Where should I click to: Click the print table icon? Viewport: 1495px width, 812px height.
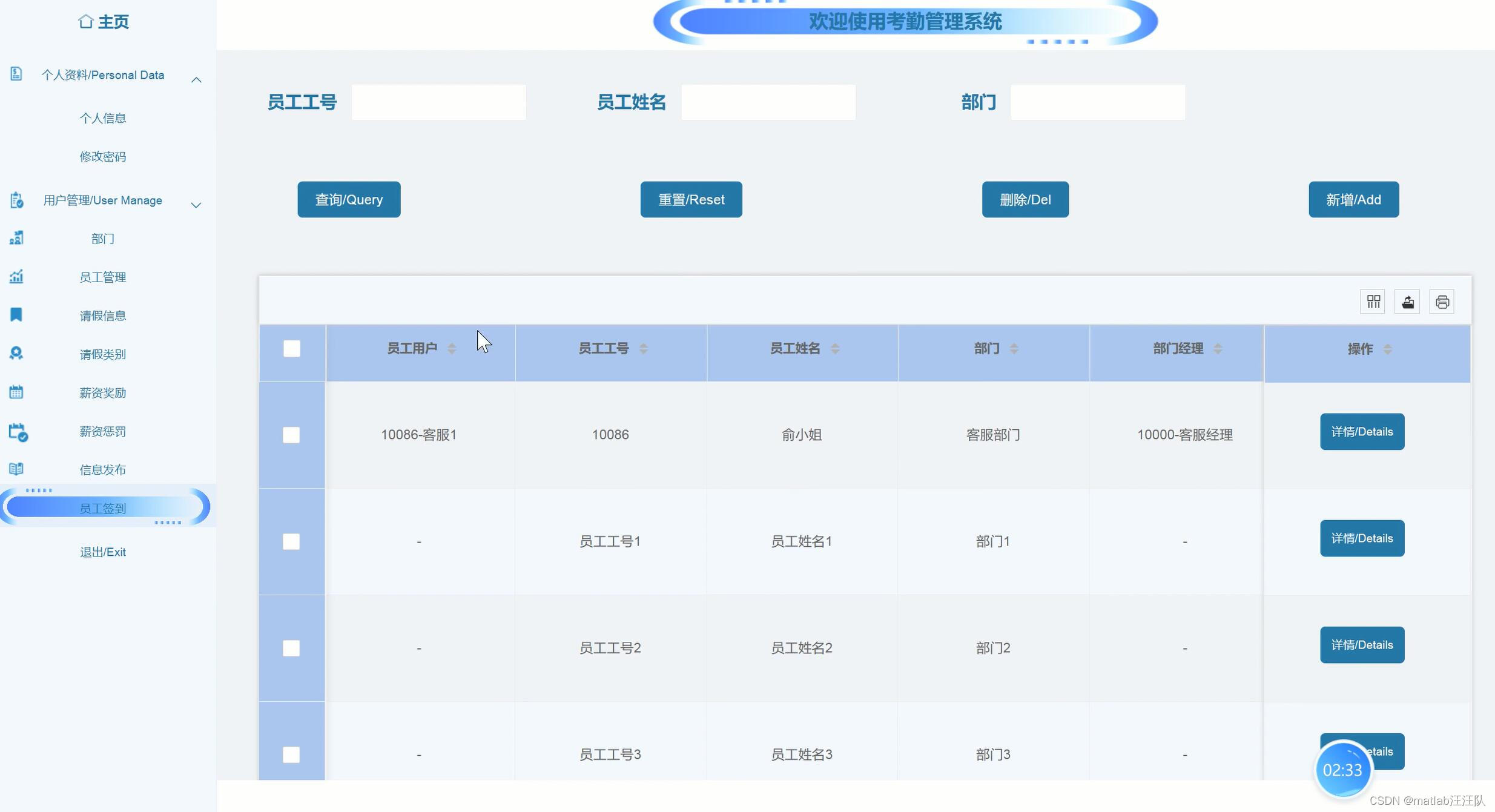click(x=1442, y=302)
